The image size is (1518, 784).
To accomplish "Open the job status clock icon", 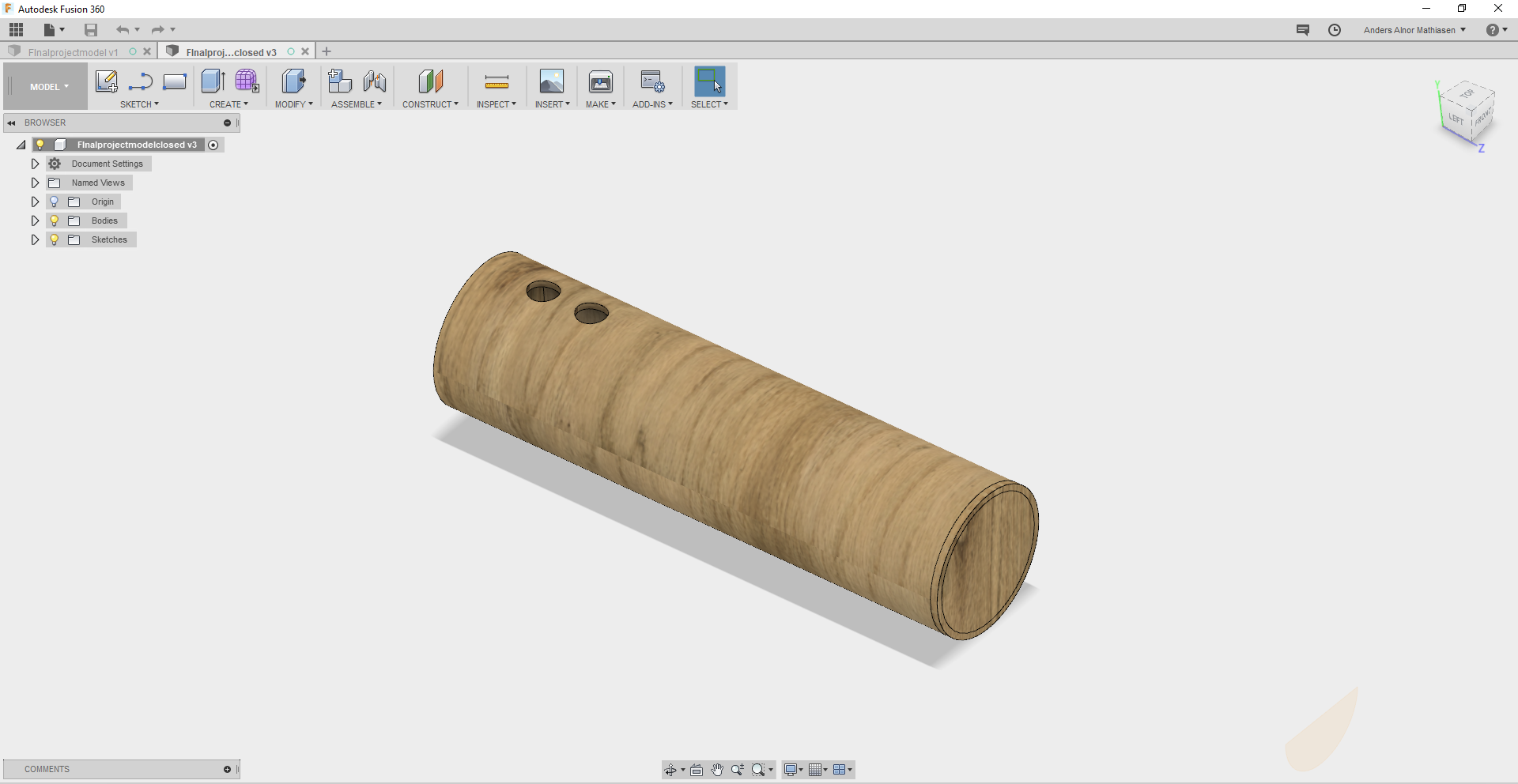I will pyautogui.click(x=1335, y=30).
